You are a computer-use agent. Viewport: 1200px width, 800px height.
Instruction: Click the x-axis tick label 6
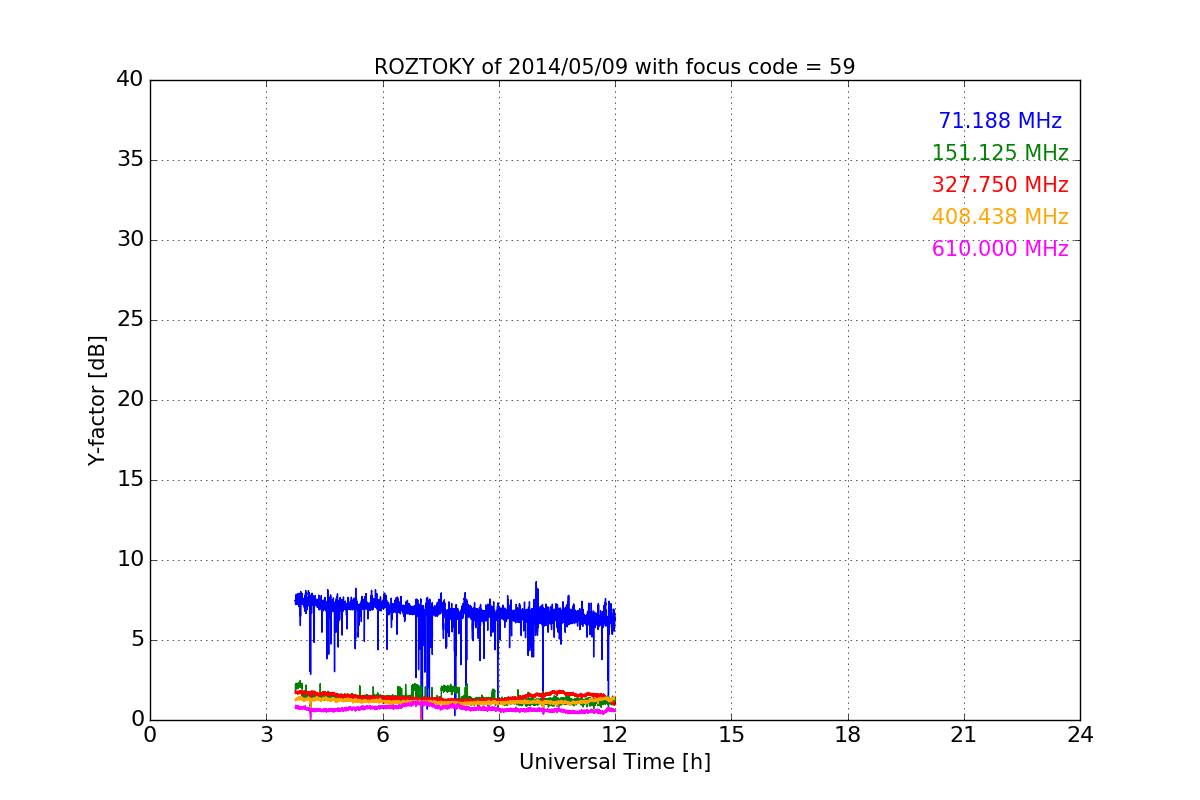point(382,735)
